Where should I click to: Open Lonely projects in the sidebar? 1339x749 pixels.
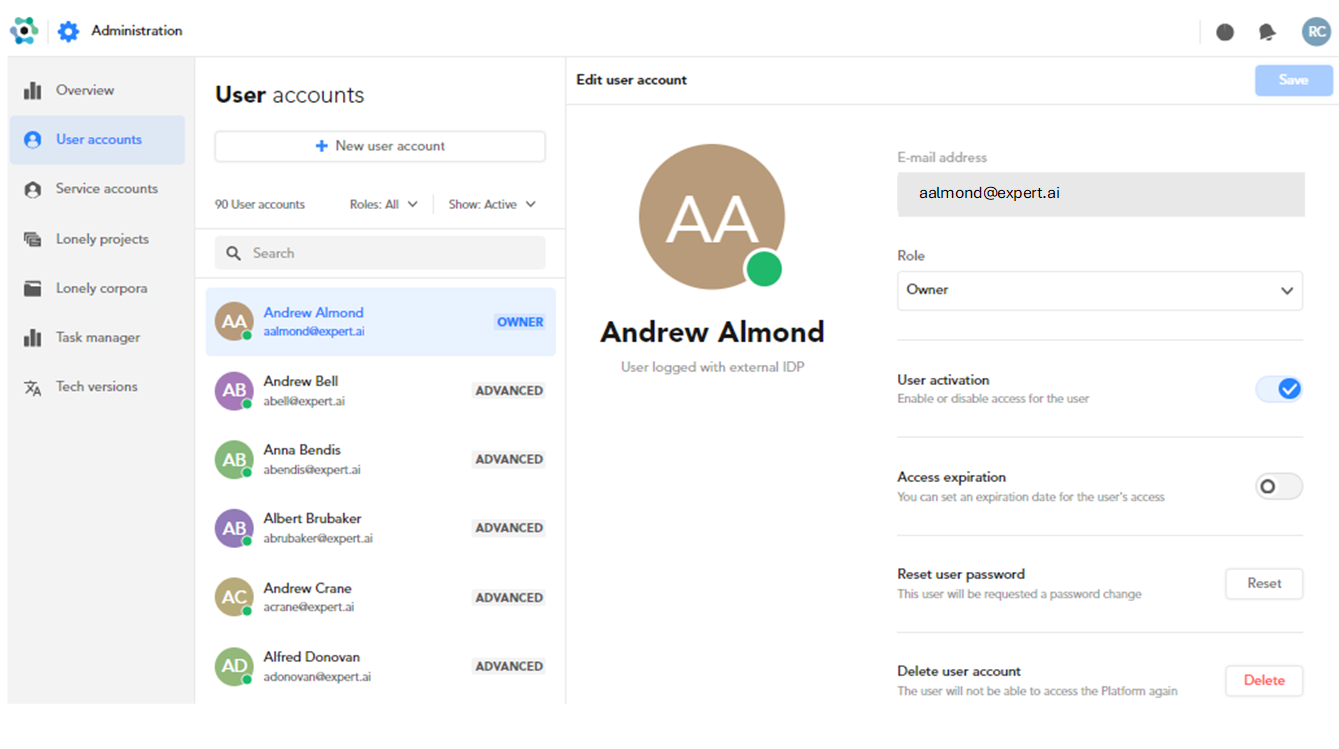(x=102, y=239)
